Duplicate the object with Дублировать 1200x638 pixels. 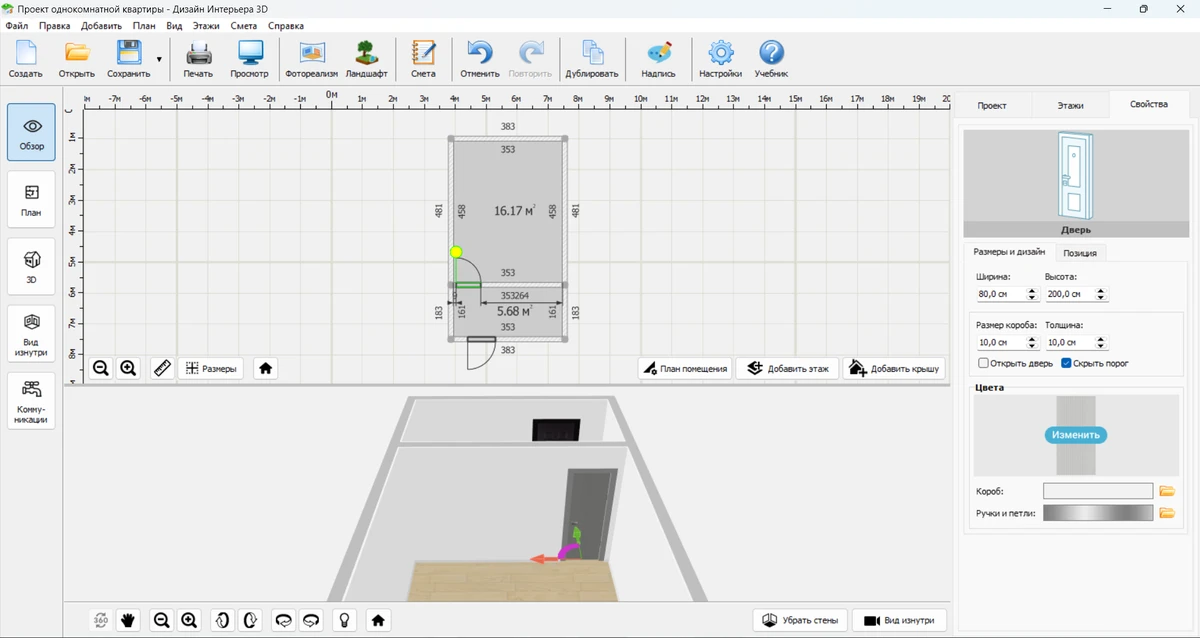(x=592, y=59)
